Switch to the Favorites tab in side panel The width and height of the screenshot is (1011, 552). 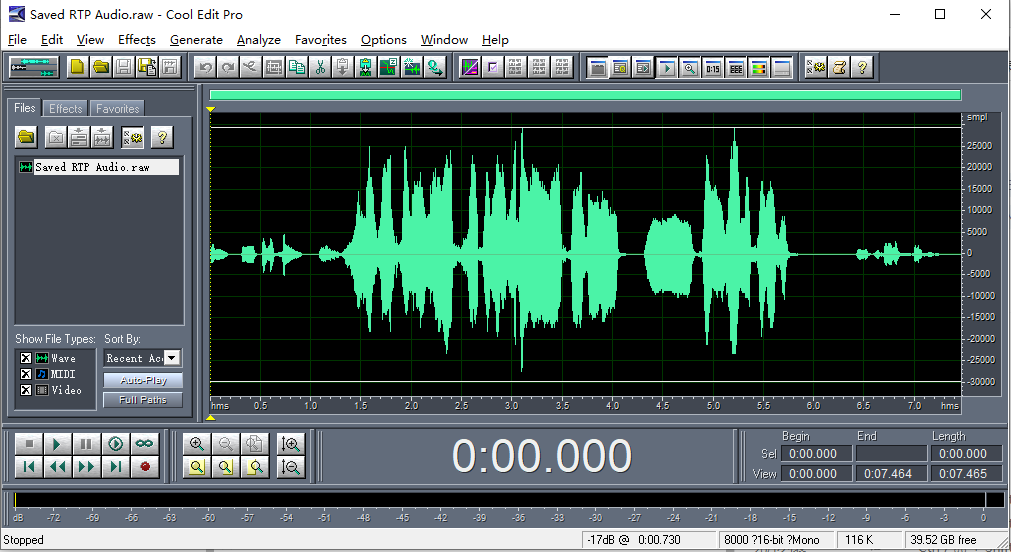(x=117, y=108)
